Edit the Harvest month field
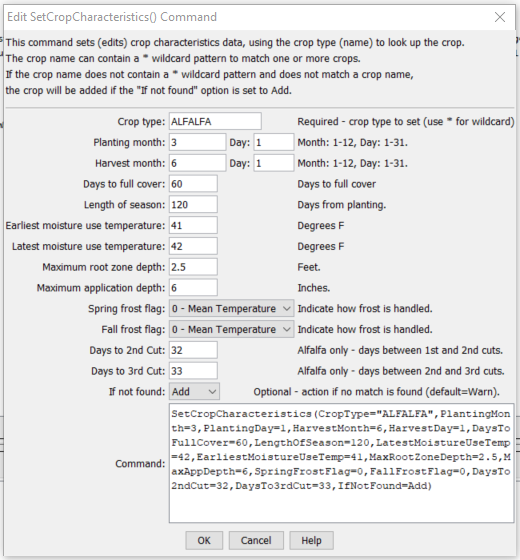The height and width of the screenshot is (560, 520). tap(198, 163)
